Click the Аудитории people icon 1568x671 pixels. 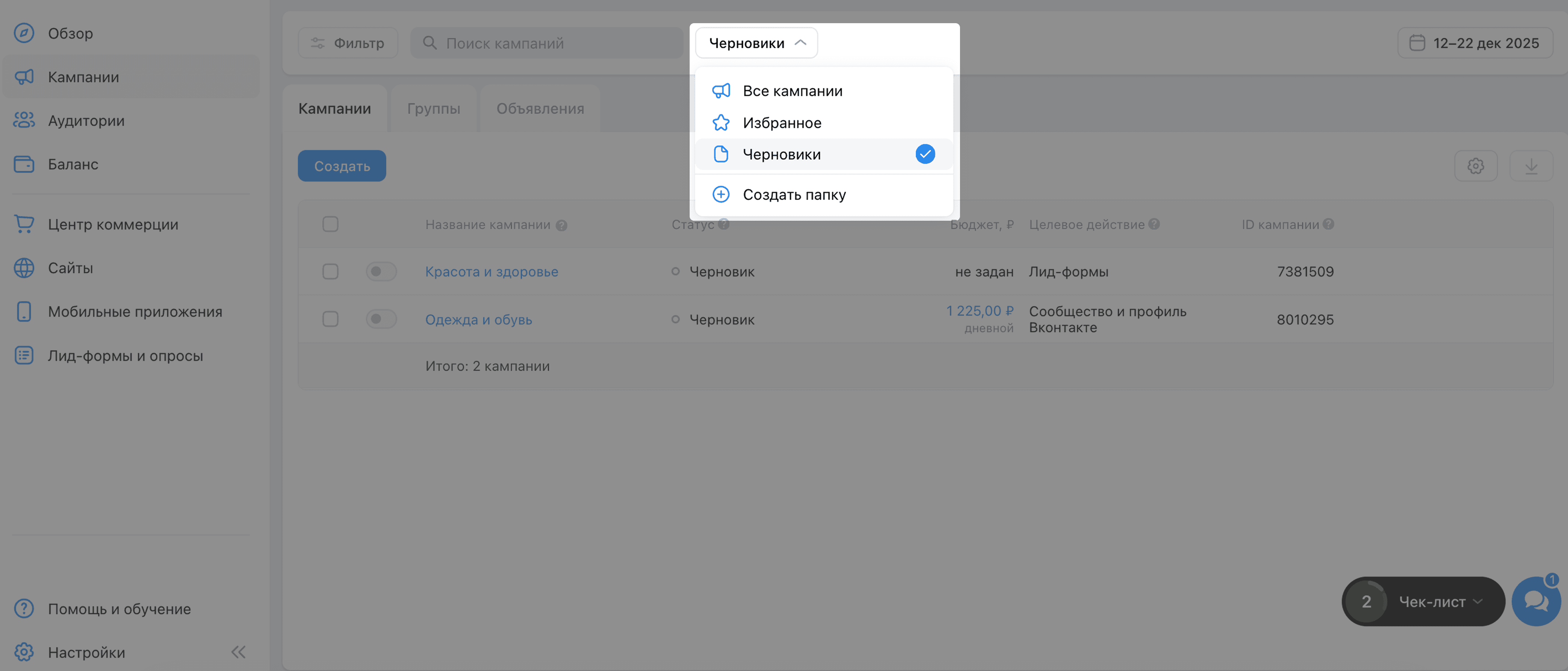[24, 120]
